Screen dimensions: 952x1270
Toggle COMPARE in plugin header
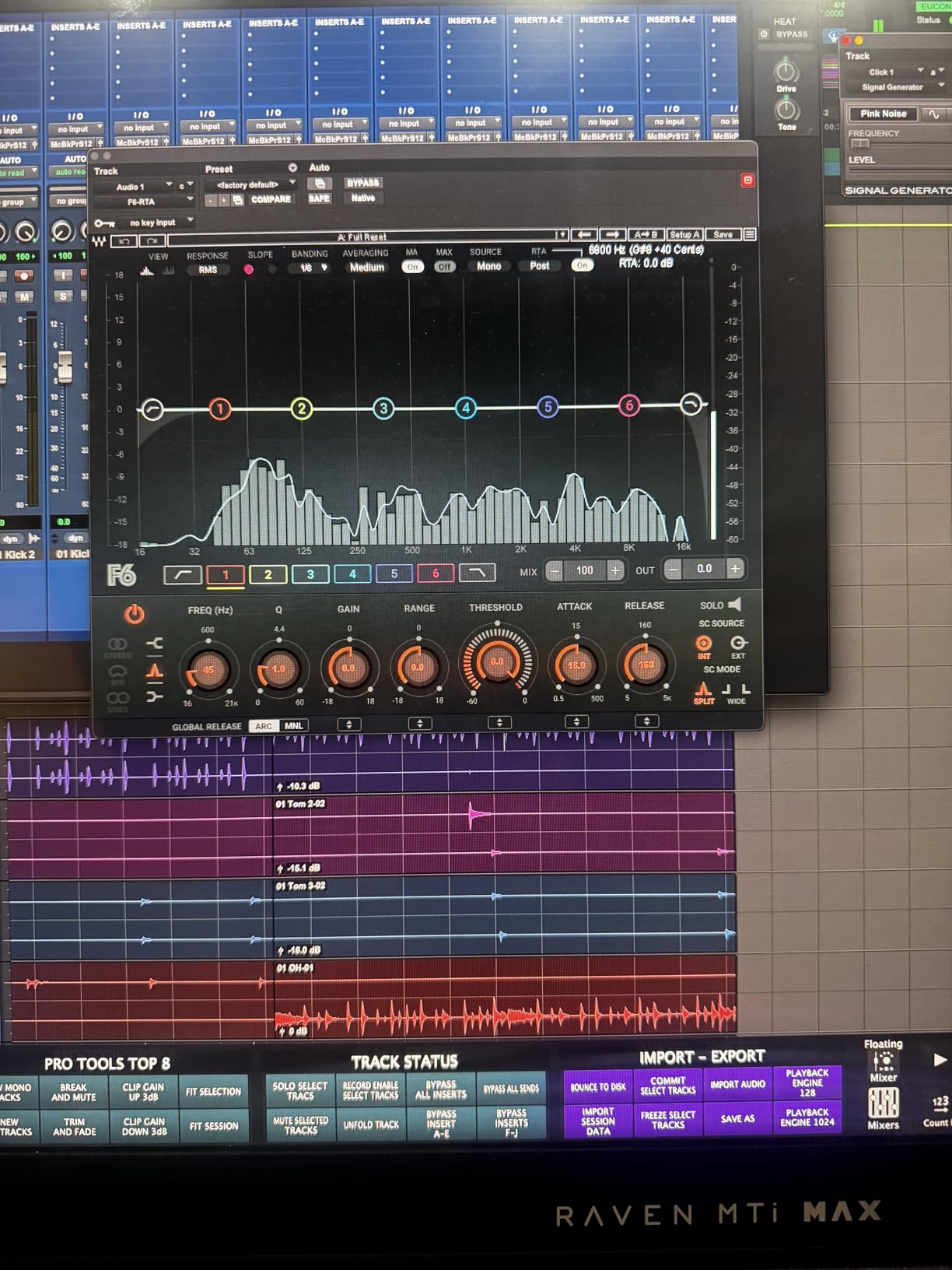271,199
